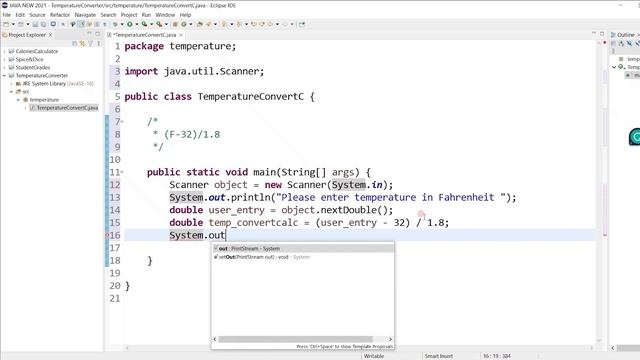Close the TemperatureConvertC.java editor tab
The image size is (640, 360).
click(x=181, y=35)
